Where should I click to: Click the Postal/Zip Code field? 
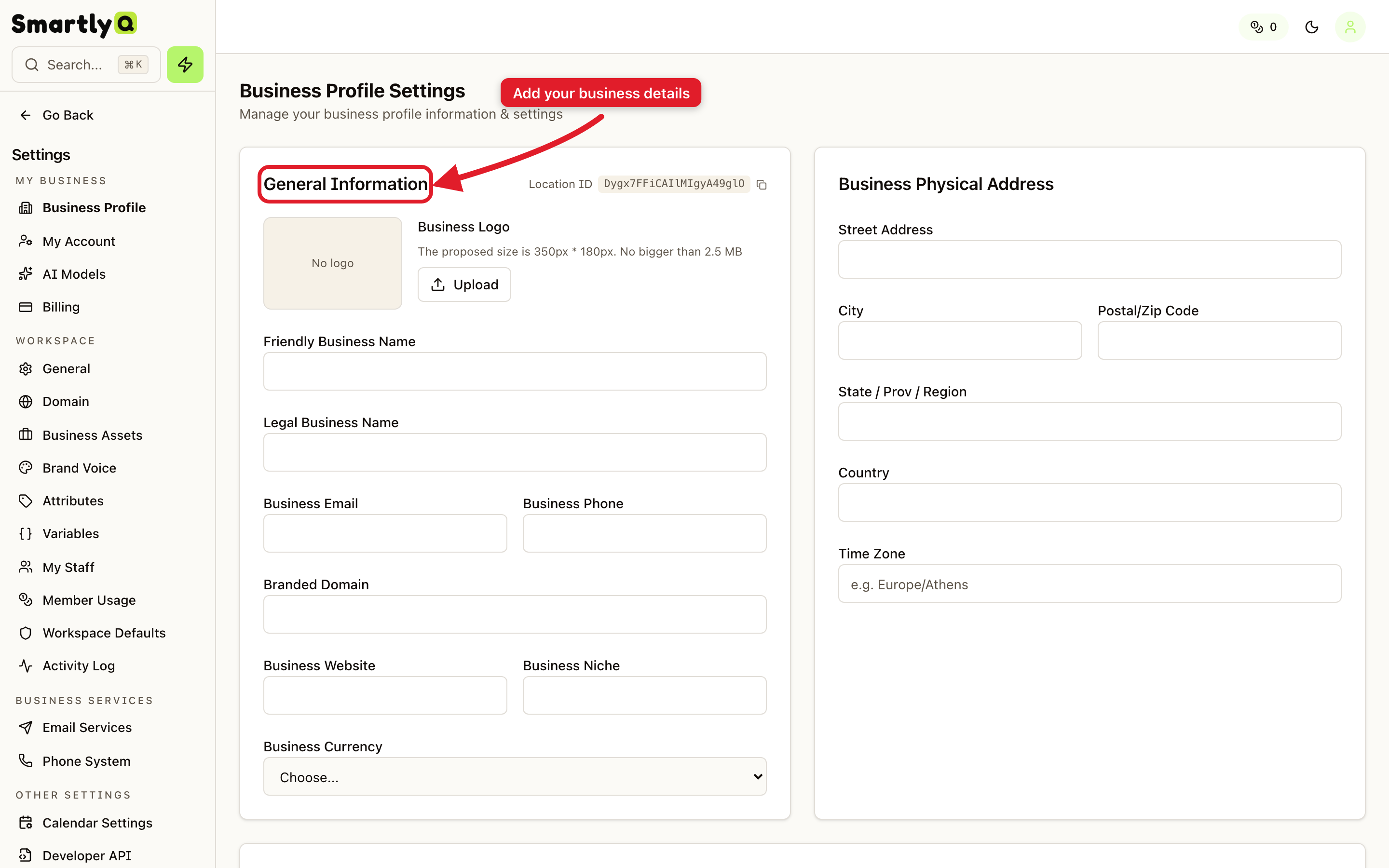point(1220,340)
